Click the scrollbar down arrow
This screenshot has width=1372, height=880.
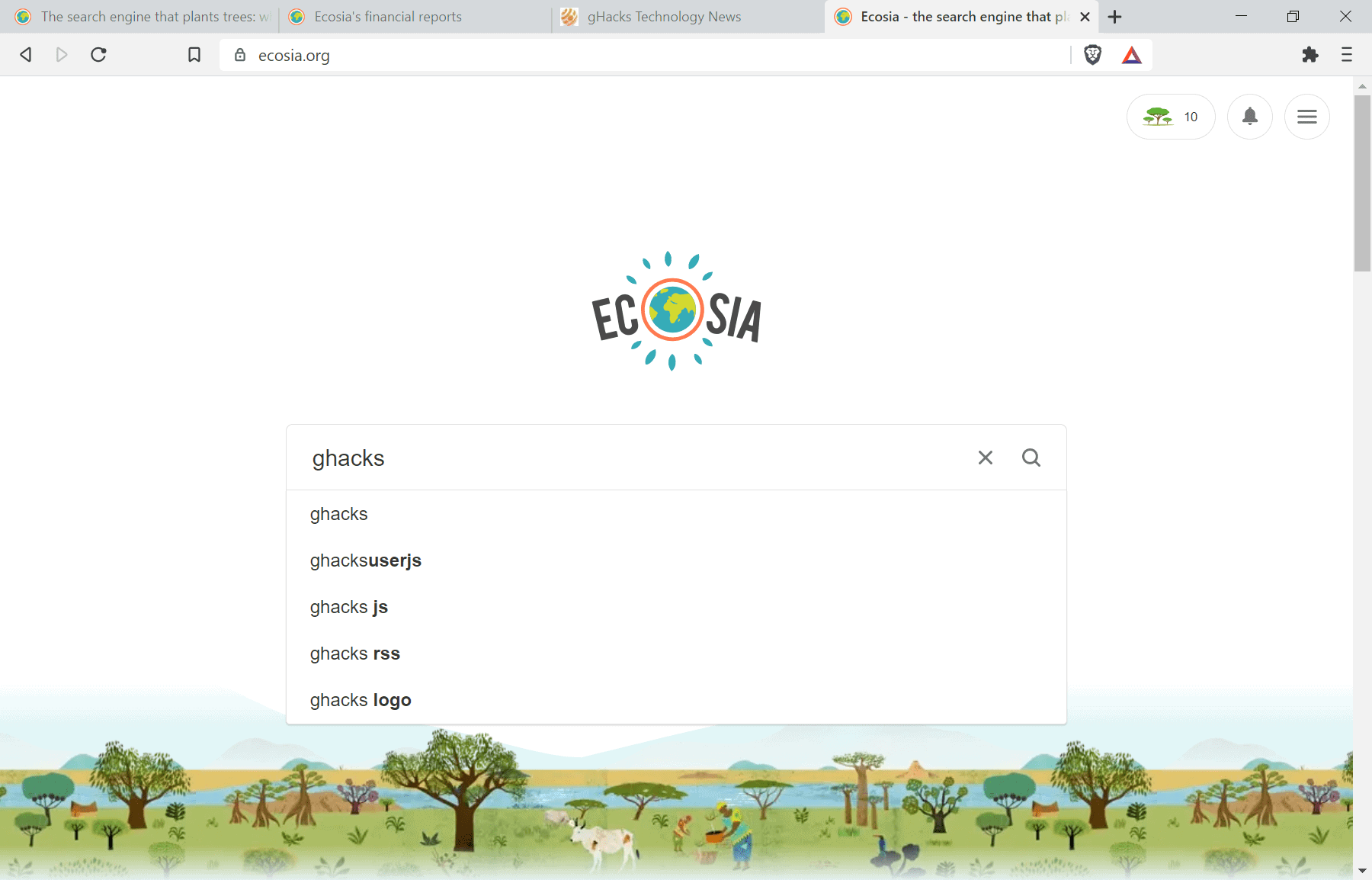pos(1362,871)
